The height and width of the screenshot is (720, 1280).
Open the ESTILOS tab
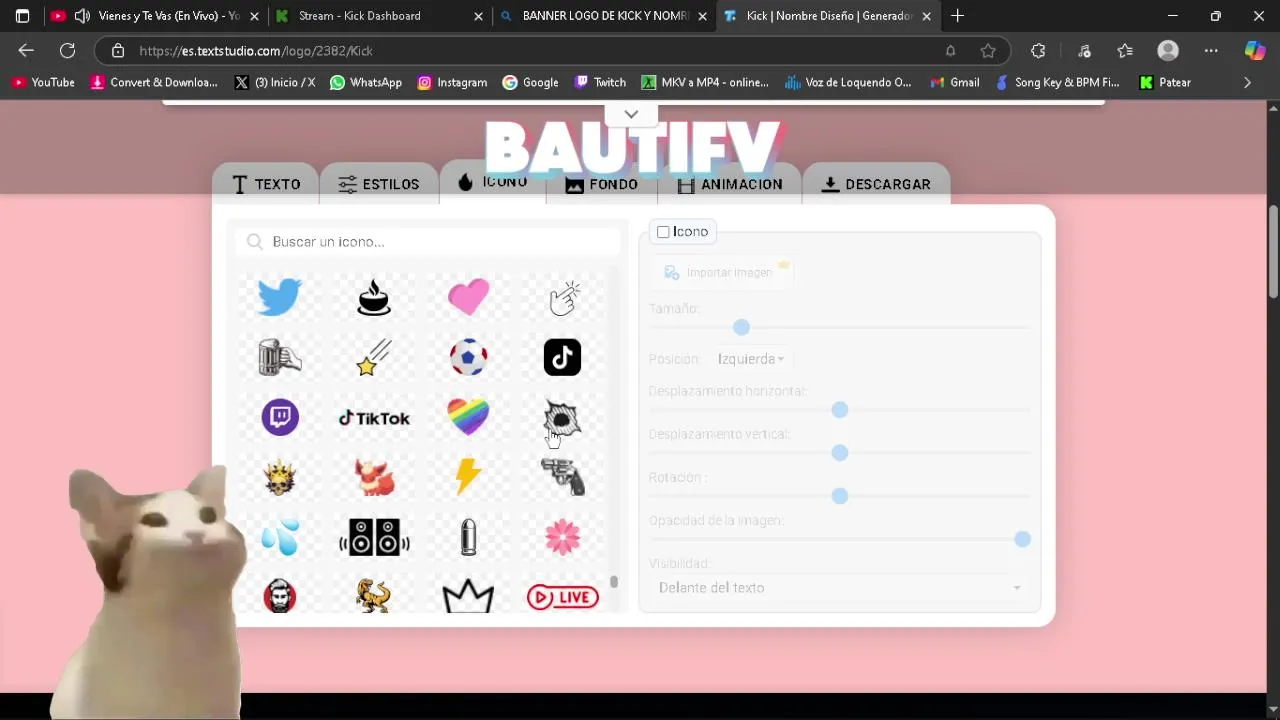tap(378, 184)
